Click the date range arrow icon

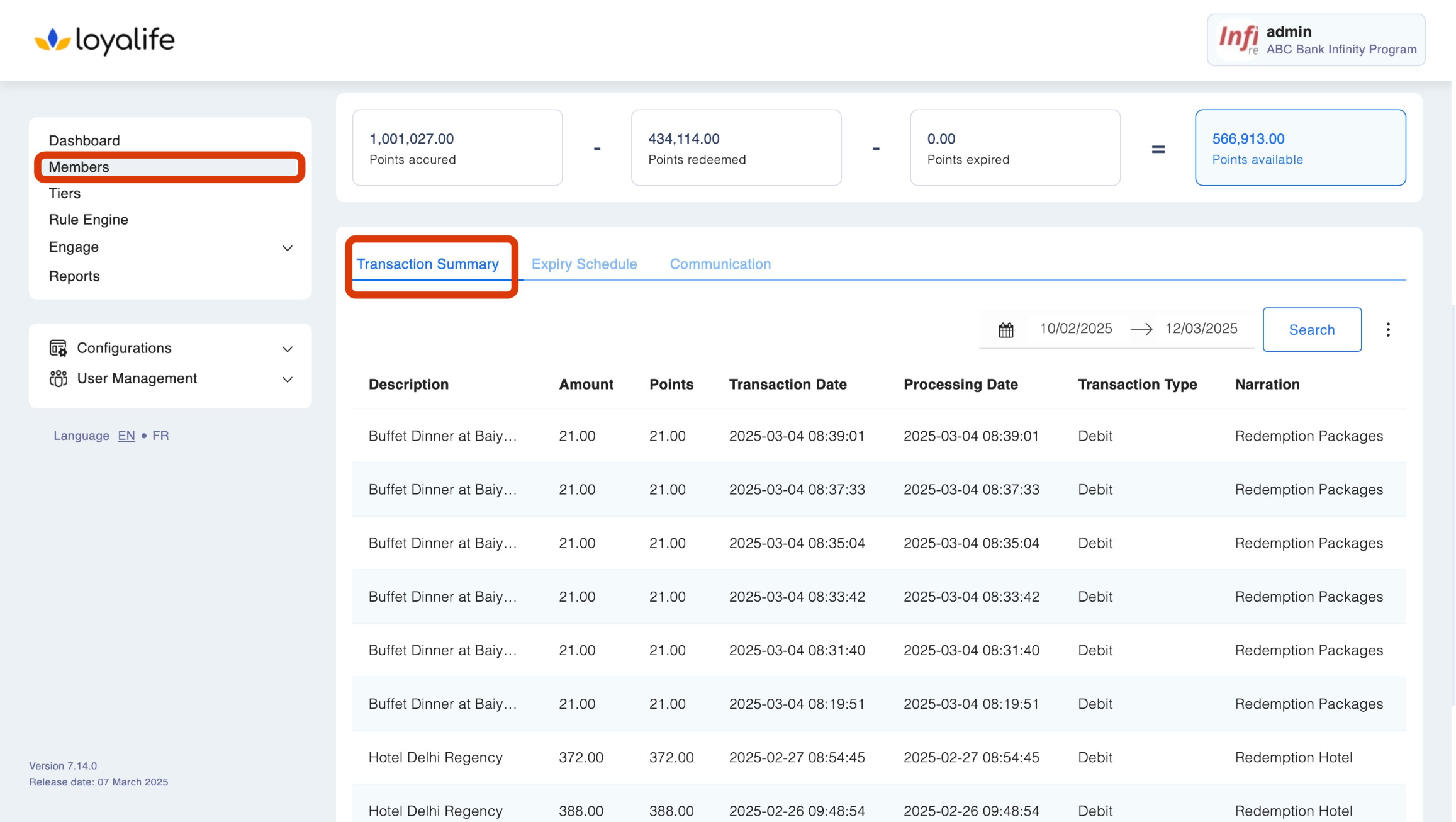point(1141,329)
